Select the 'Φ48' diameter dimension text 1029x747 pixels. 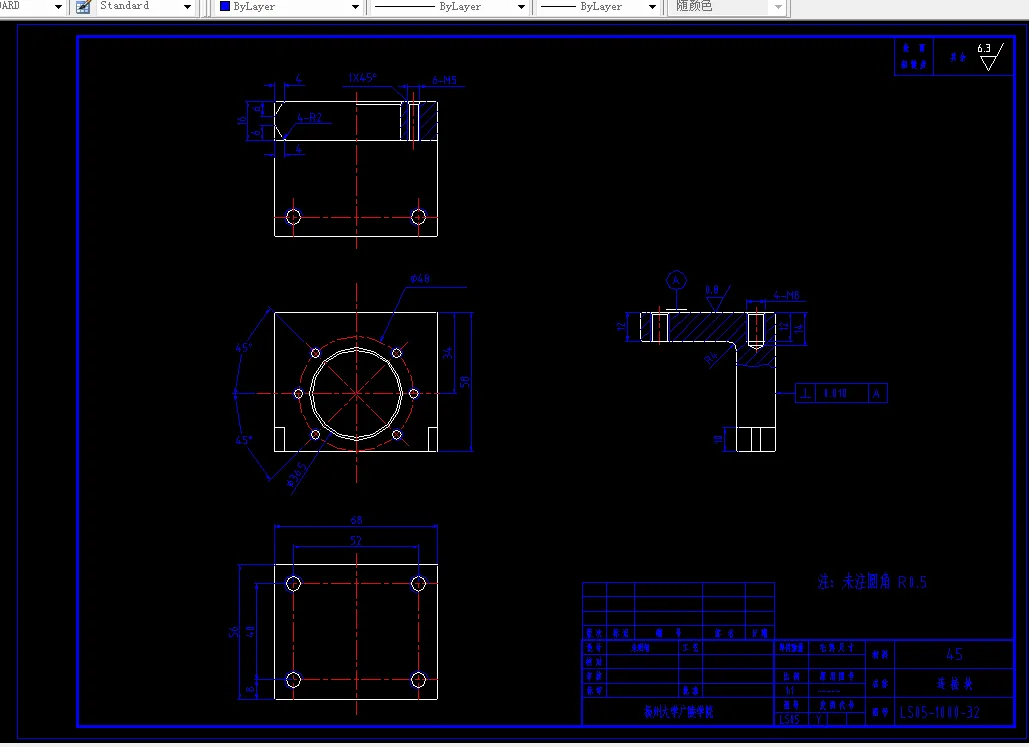[420, 278]
